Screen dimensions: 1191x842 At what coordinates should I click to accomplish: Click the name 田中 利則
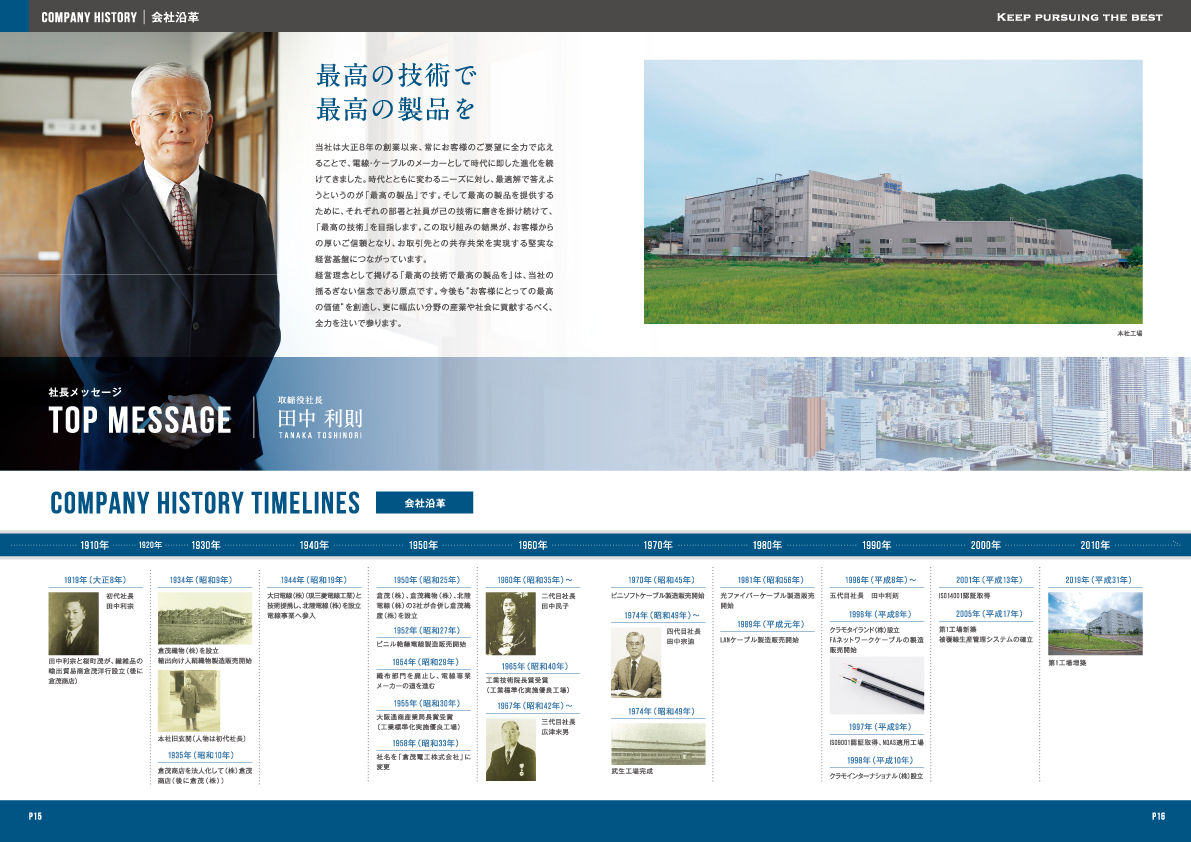[x=320, y=418]
